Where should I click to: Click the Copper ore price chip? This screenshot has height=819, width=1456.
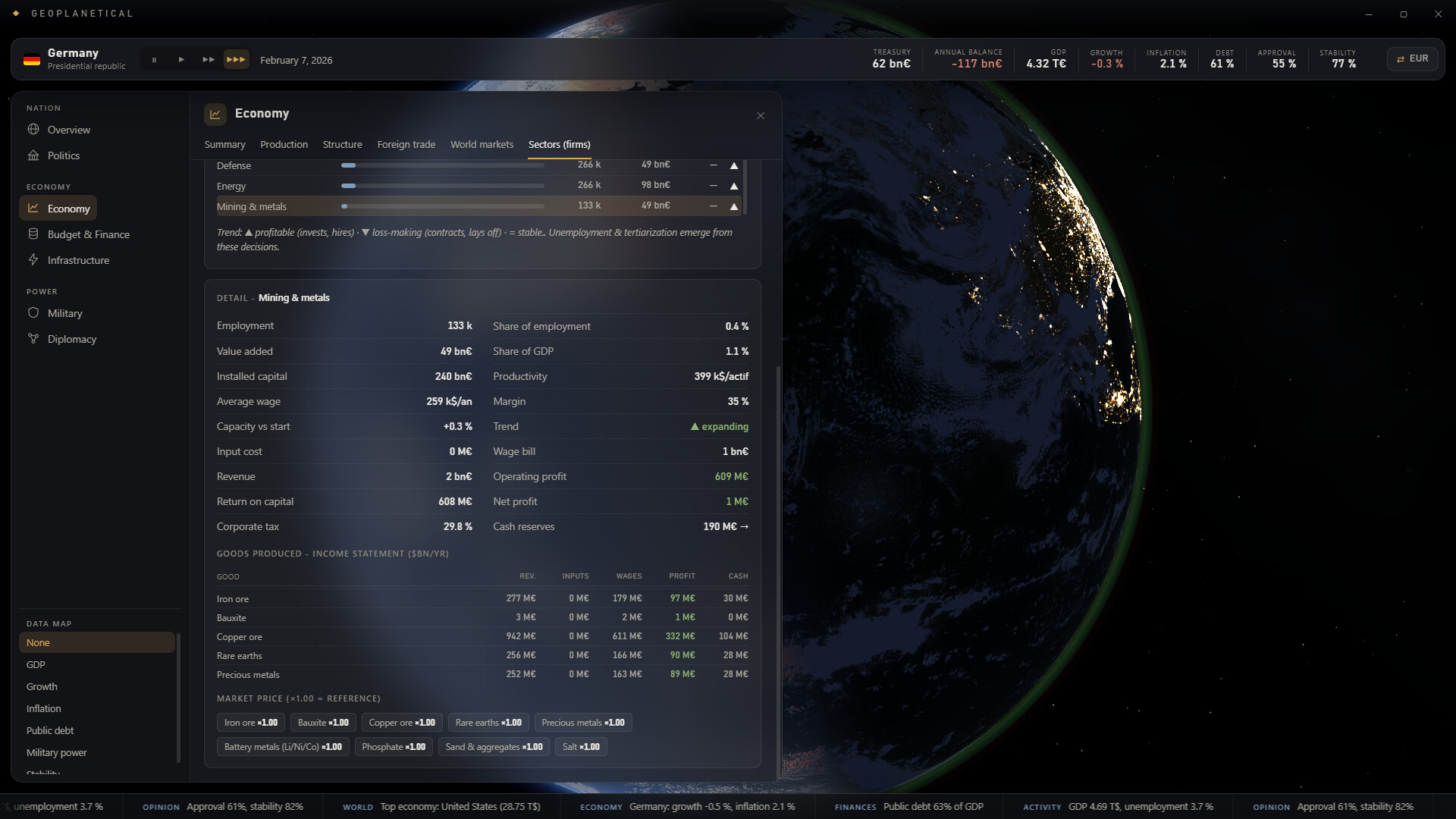click(x=402, y=723)
